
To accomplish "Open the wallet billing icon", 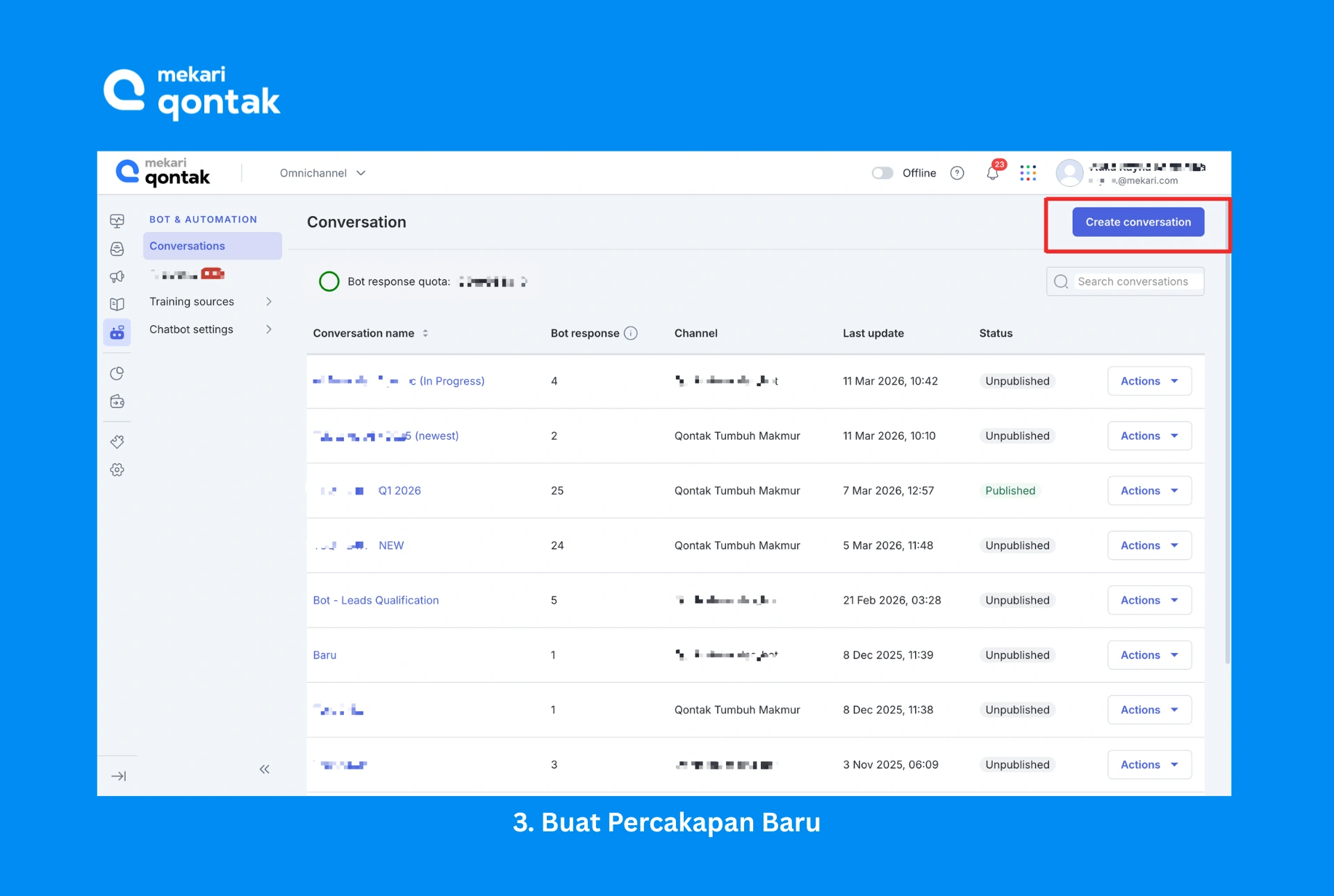I will 117,401.
